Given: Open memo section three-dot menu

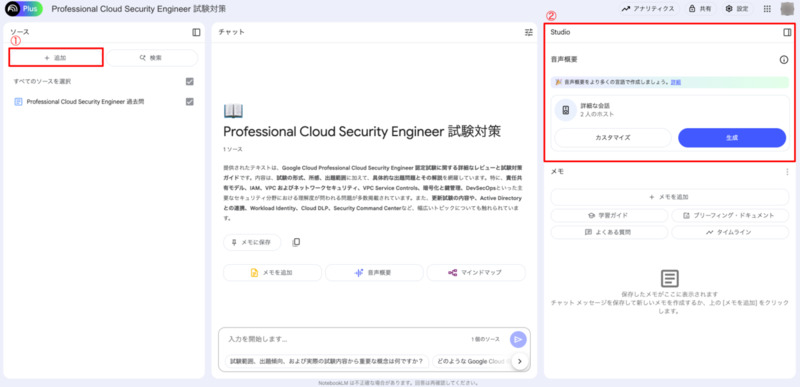Looking at the screenshot, I should (x=787, y=172).
